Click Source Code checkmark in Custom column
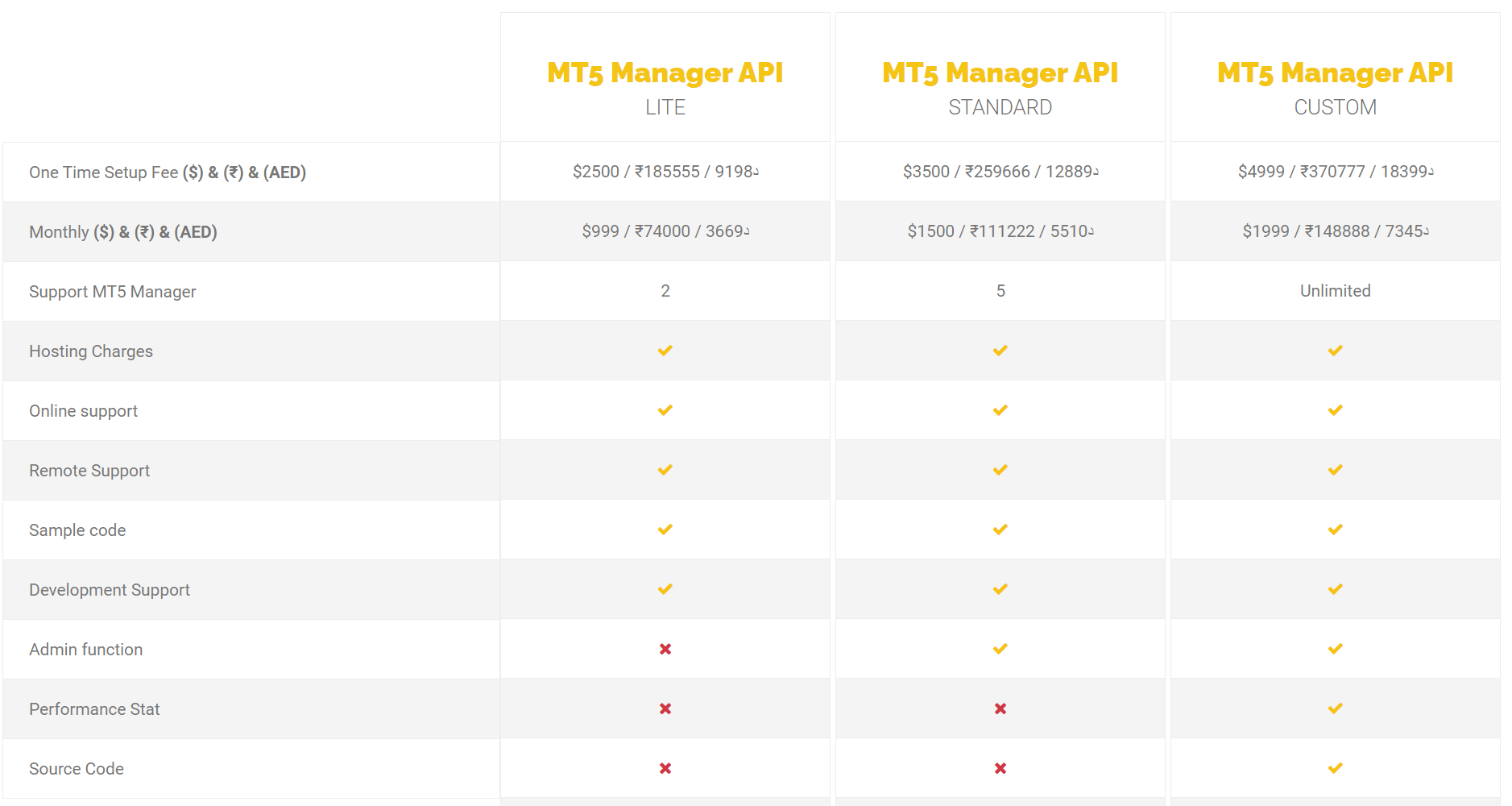The image size is (1512, 806). [x=1335, y=768]
